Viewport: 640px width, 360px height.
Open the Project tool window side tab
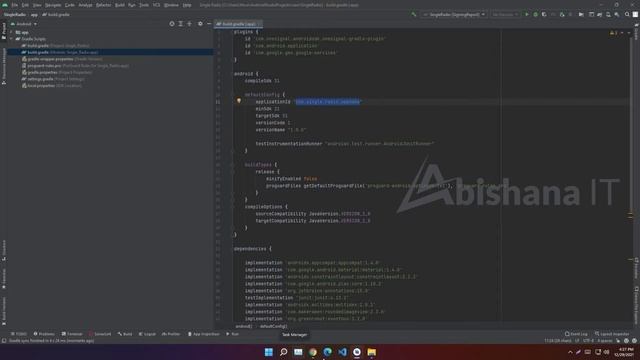click(x=4, y=31)
